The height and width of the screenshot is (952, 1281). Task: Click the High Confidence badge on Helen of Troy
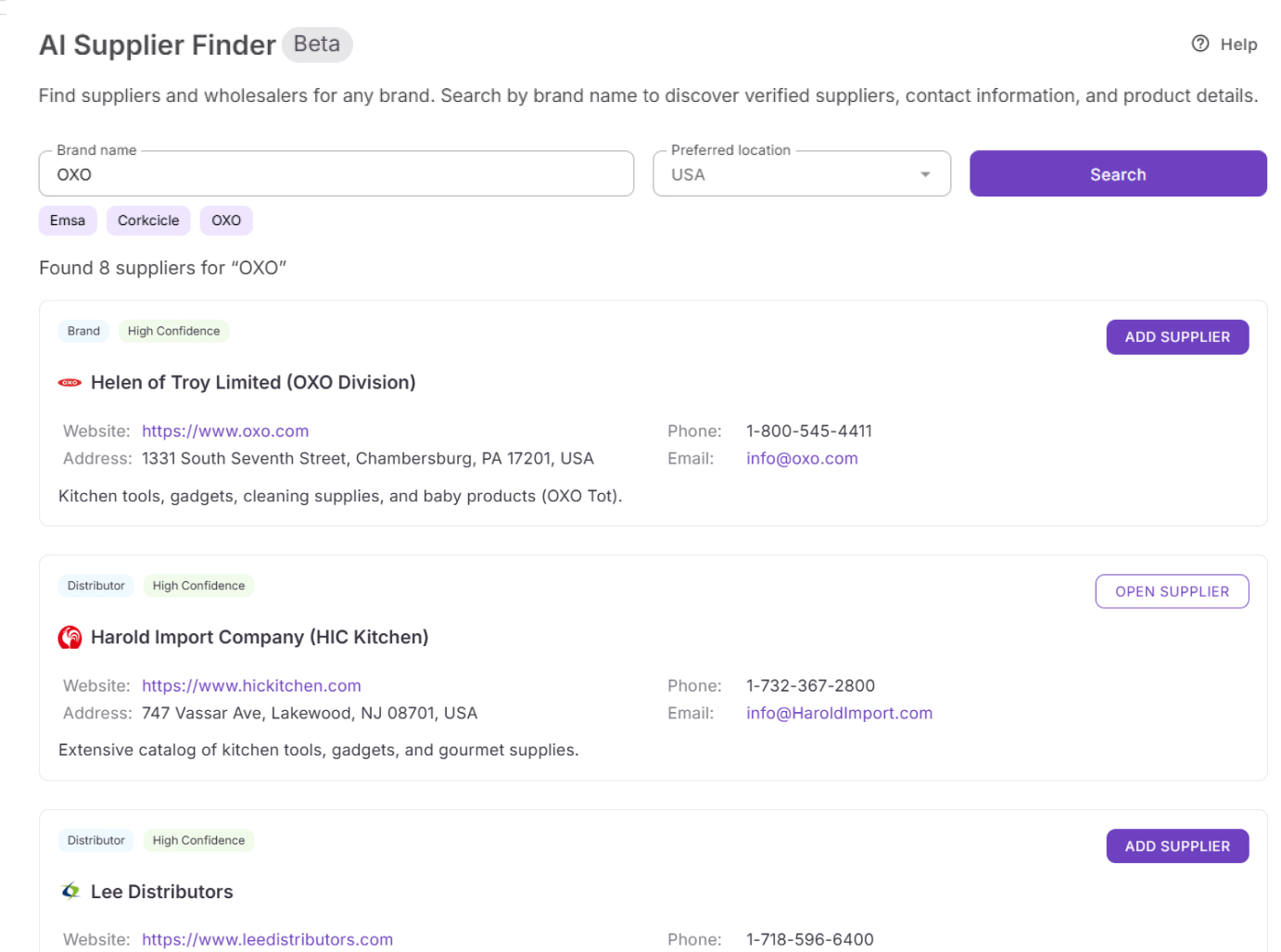pyautogui.click(x=173, y=331)
